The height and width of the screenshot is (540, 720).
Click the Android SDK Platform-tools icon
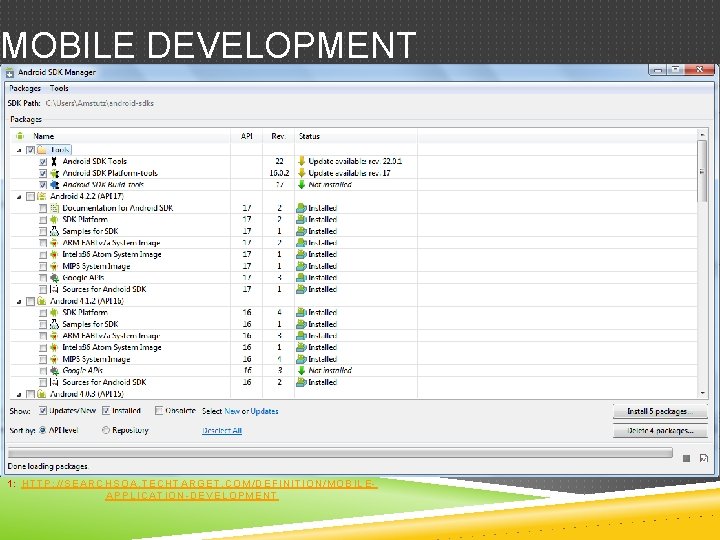(54, 173)
